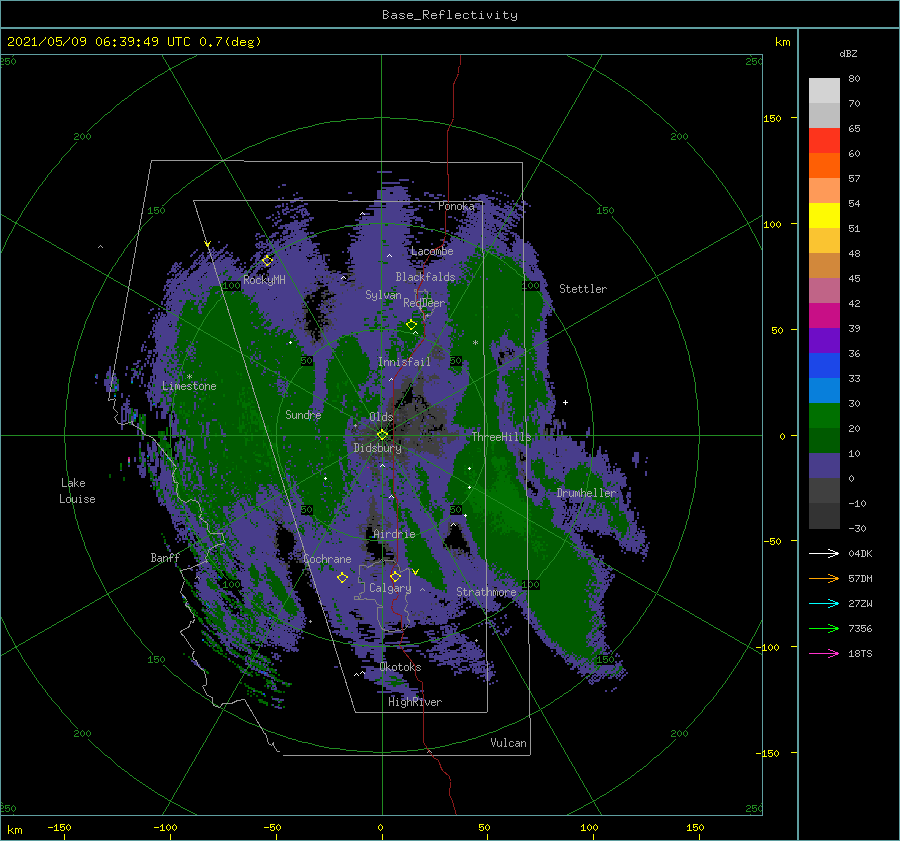Click the -30 value in dBZ legend

click(857, 528)
